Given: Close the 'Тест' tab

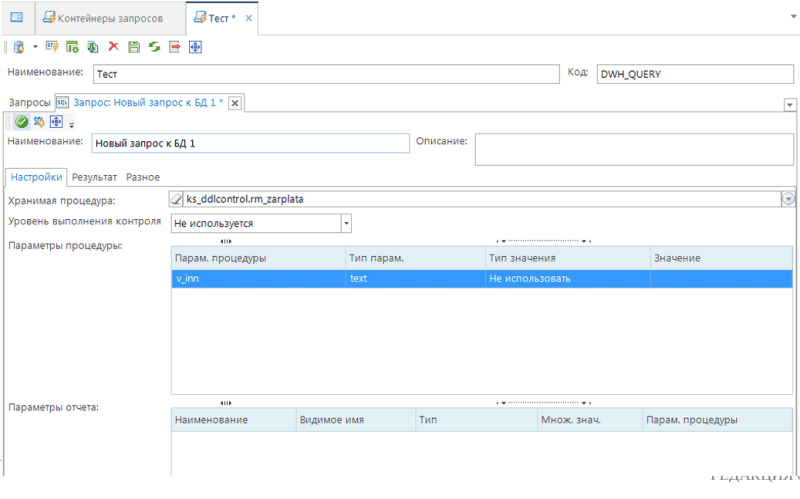Looking at the screenshot, I should [249, 18].
